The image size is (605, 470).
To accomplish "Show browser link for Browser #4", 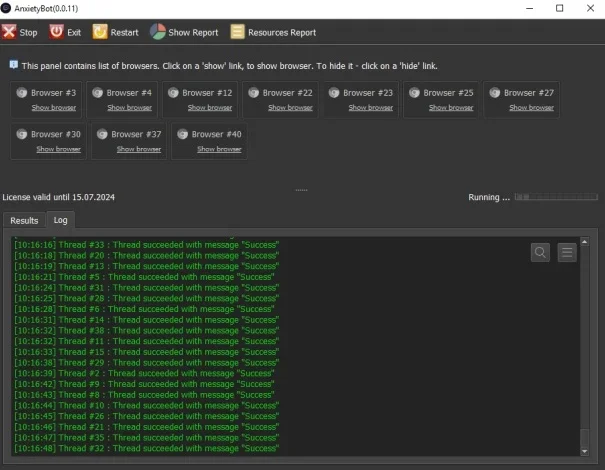I will click(x=130, y=108).
